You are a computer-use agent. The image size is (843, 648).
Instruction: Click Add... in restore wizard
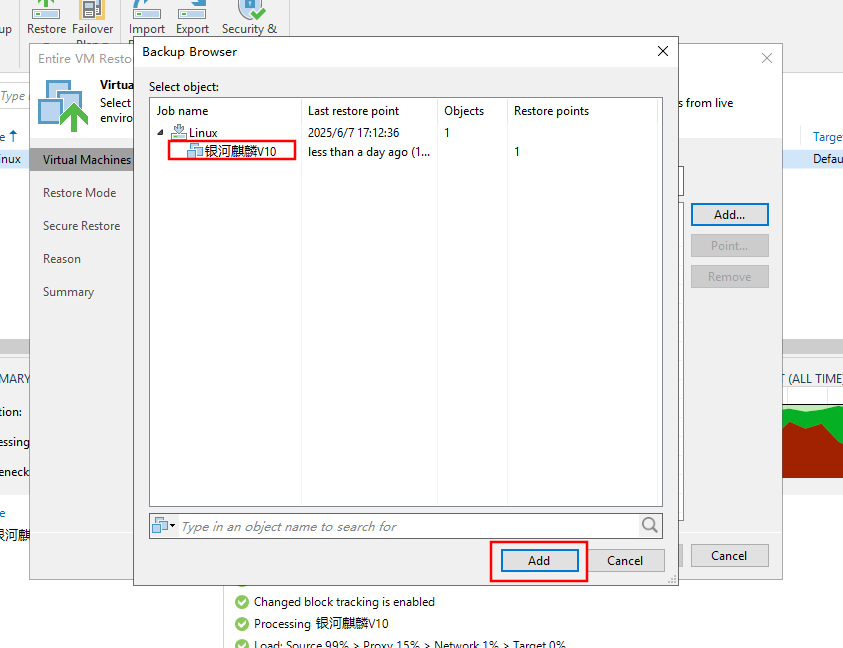point(730,215)
